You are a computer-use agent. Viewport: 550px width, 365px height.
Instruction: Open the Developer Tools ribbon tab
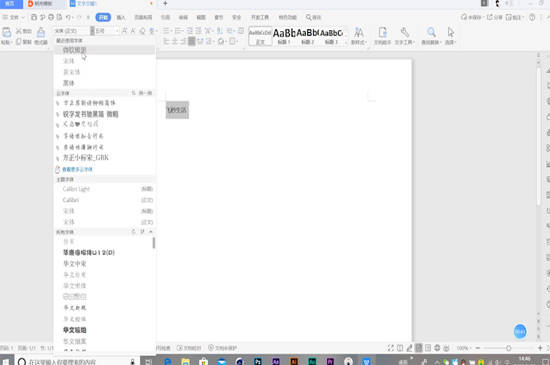(260, 17)
